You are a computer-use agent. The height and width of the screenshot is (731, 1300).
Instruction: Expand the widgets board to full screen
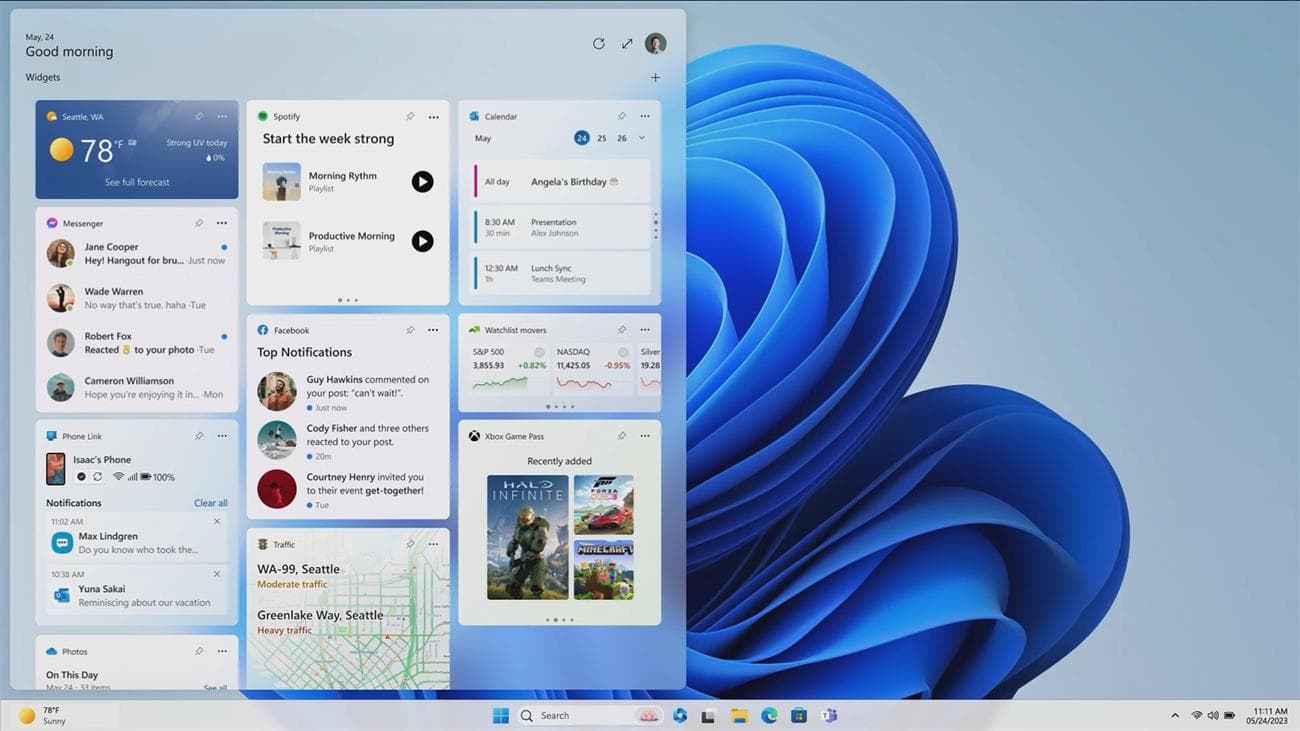tap(627, 43)
